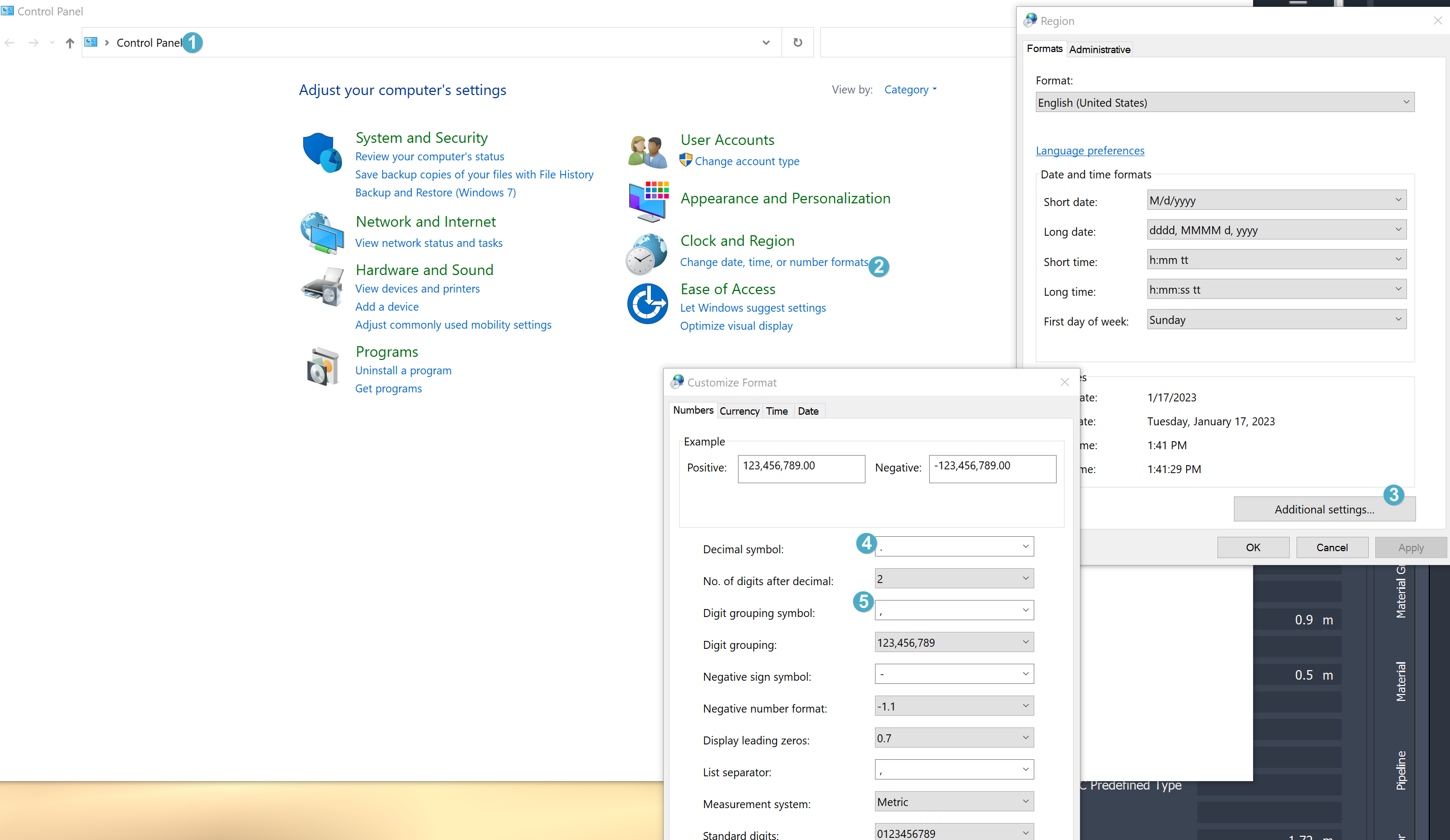Switch to the Currency tab
The width and height of the screenshot is (1450, 840).
(739, 411)
